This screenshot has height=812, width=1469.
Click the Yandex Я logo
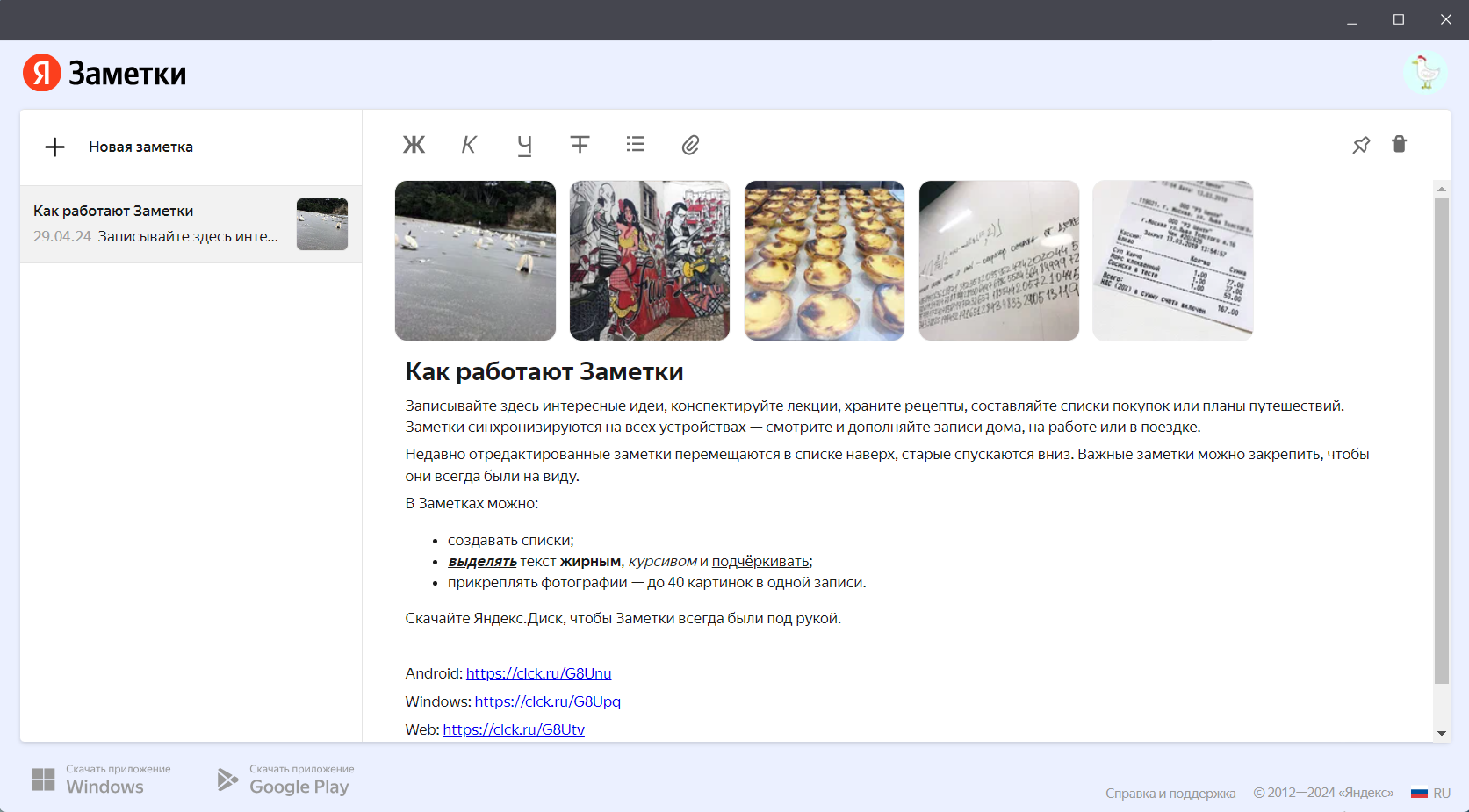(42, 73)
